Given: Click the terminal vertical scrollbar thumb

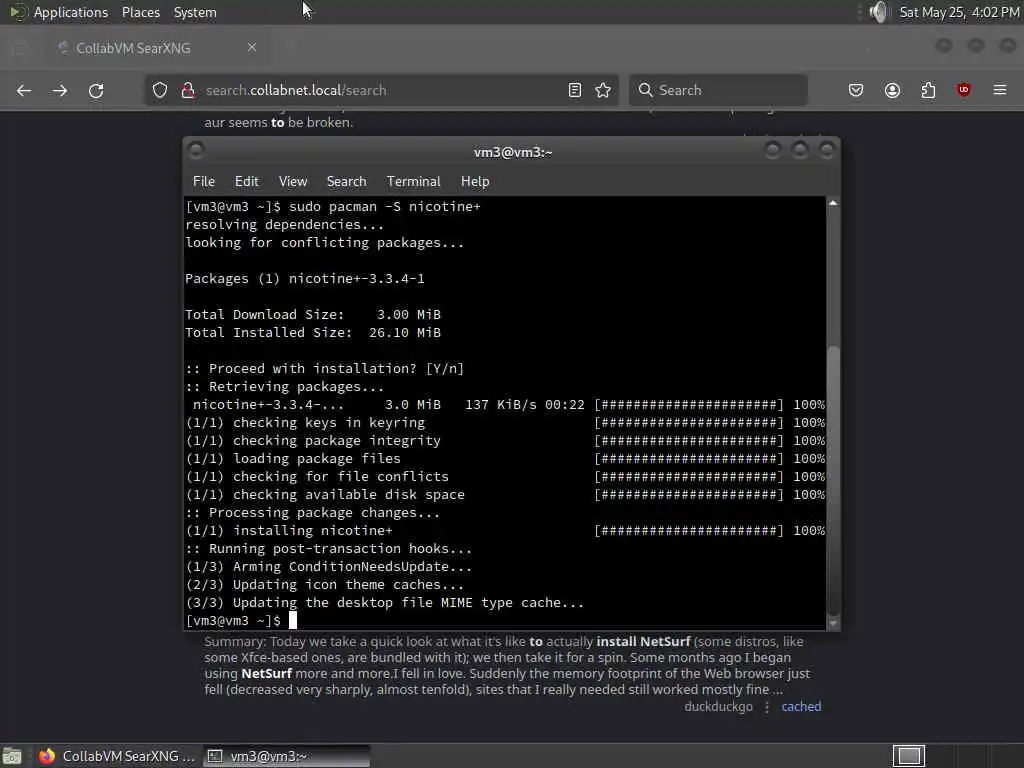Looking at the screenshot, I should [833, 480].
